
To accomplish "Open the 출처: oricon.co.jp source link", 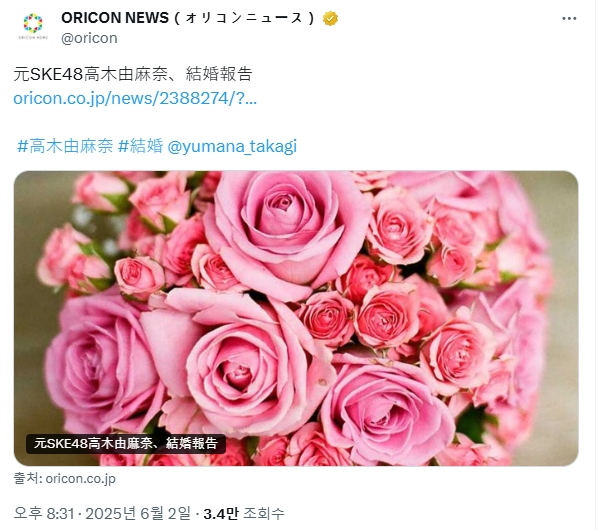I will [64, 478].
